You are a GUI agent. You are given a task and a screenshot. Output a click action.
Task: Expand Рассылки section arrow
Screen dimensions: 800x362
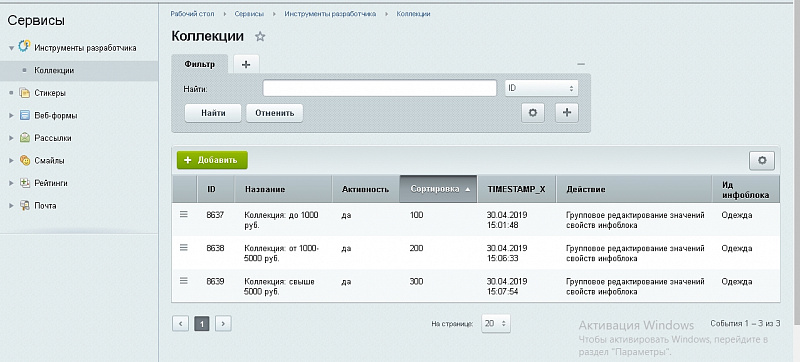pyautogui.click(x=11, y=138)
